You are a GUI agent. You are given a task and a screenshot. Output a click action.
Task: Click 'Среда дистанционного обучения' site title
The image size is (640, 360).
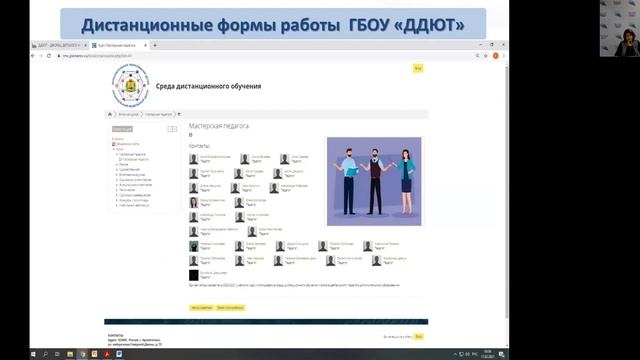pyautogui.click(x=208, y=86)
